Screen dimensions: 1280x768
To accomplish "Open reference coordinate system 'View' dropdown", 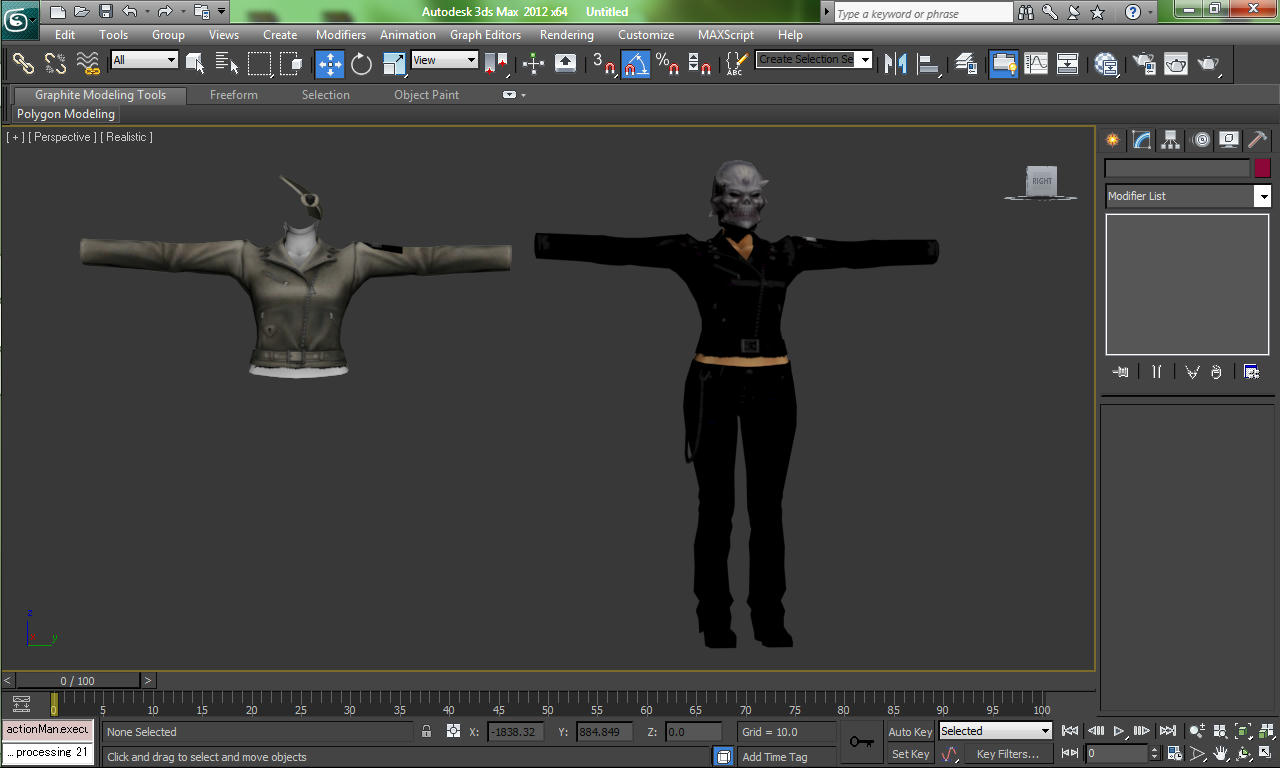I will [445, 60].
